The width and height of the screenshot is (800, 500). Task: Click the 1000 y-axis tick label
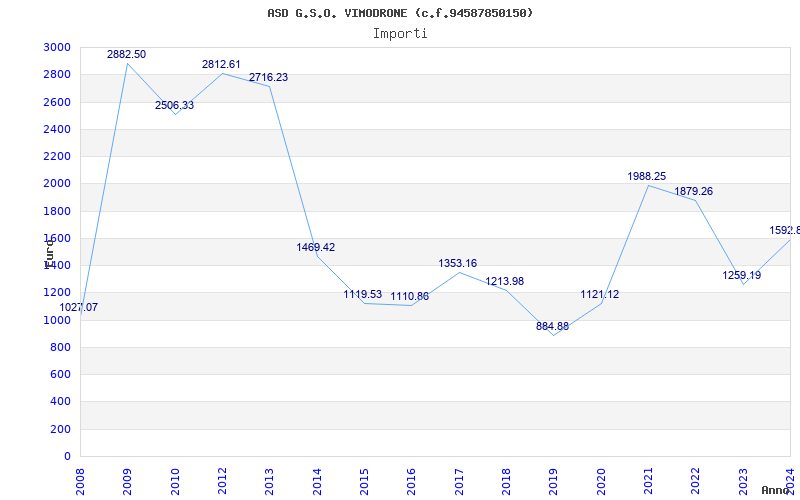tap(57, 320)
